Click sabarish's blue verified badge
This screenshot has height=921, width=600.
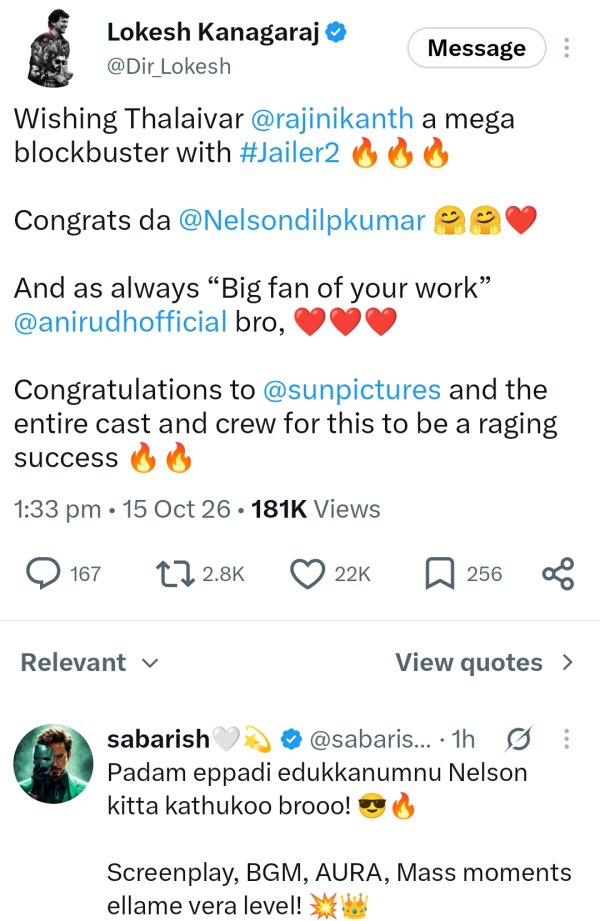tap(290, 739)
